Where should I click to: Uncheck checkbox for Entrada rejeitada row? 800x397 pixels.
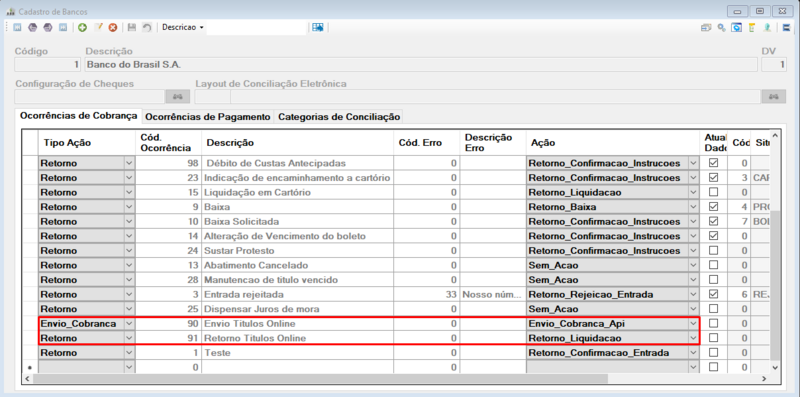(713, 294)
